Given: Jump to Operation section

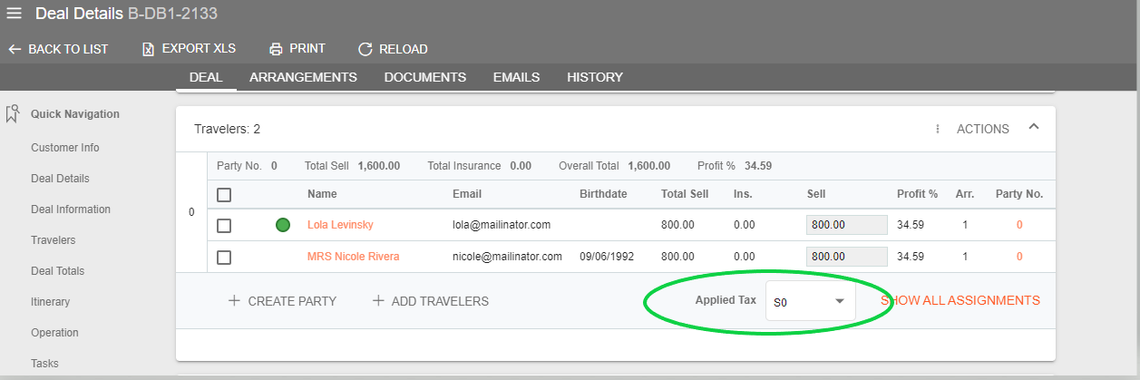Looking at the screenshot, I should pos(55,333).
